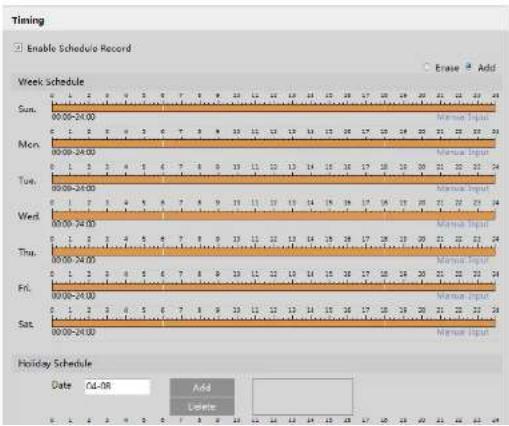Screen dimensions: 509x426
Task: Click the holiday dates list box
Action: click(302, 397)
